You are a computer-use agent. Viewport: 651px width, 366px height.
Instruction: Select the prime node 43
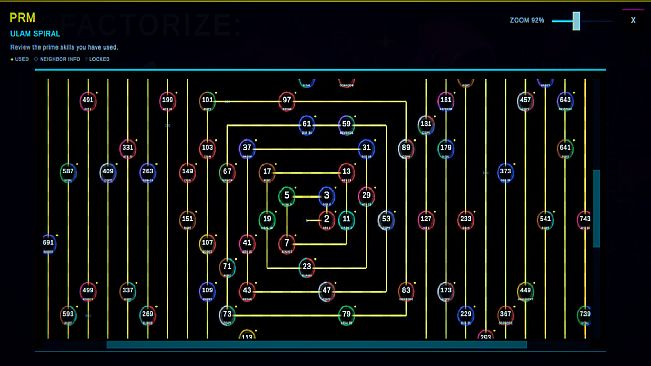(x=247, y=291)
